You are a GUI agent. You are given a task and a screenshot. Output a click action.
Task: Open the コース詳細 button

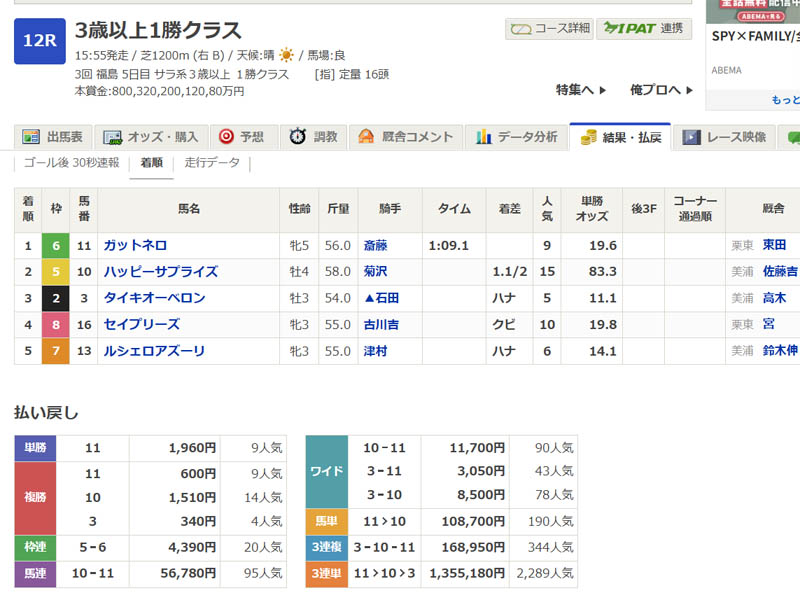(549, 29)
